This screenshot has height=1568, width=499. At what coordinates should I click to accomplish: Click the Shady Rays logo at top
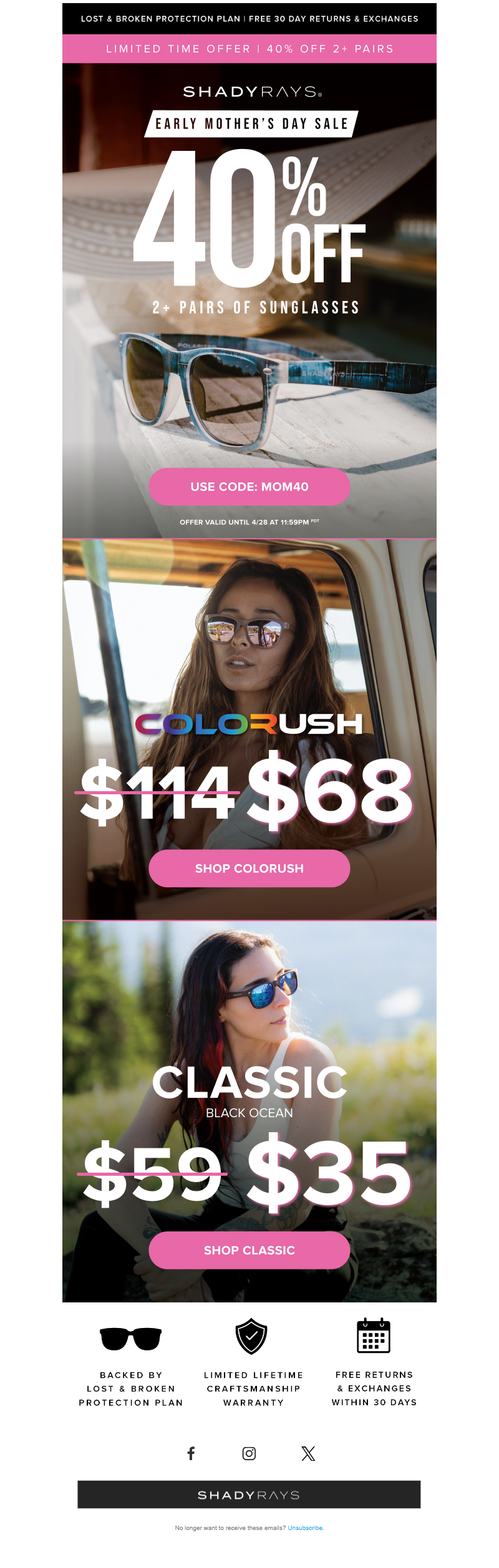(x=253, y=92)
